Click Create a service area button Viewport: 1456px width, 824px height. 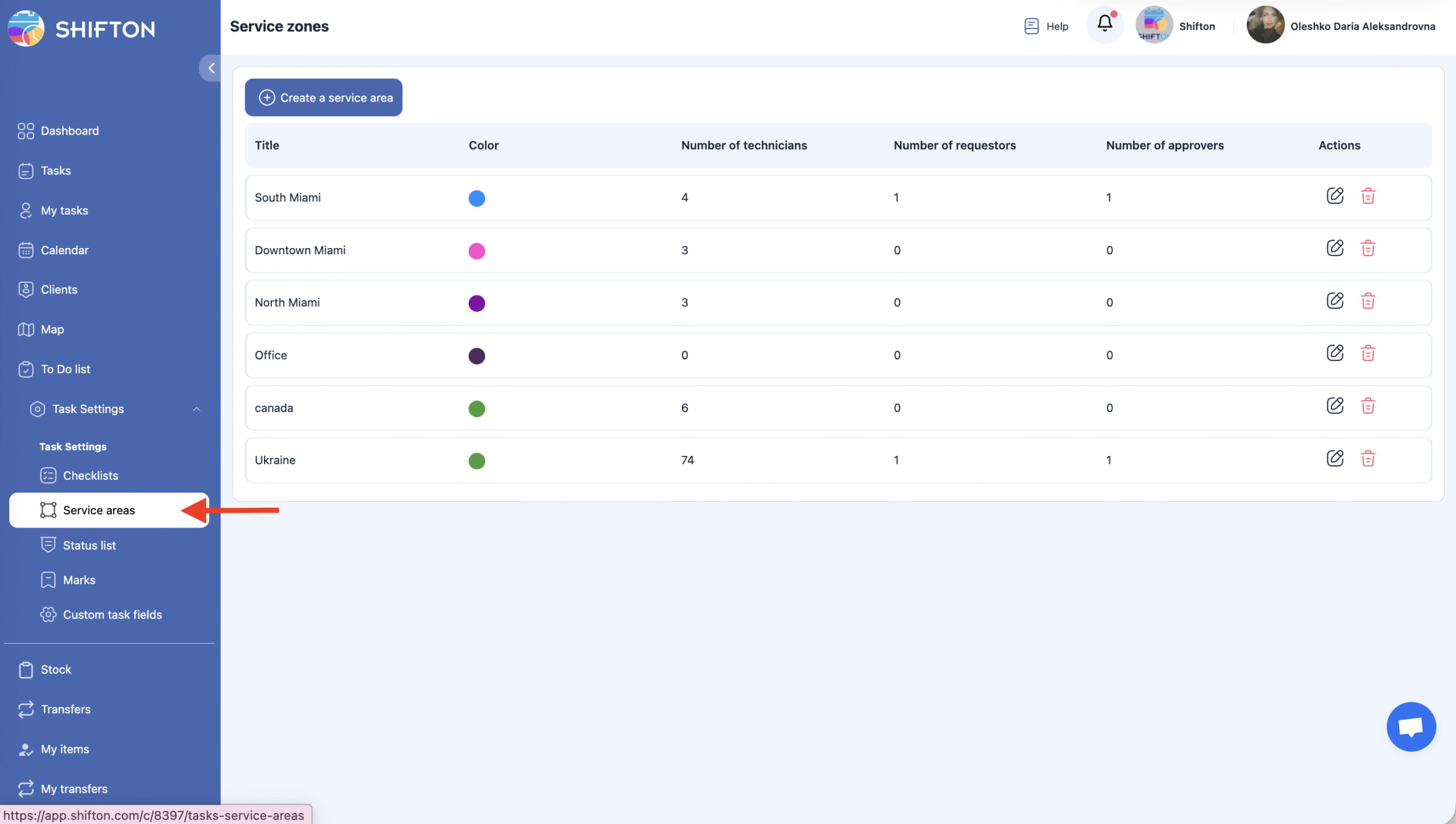(323, 98)
